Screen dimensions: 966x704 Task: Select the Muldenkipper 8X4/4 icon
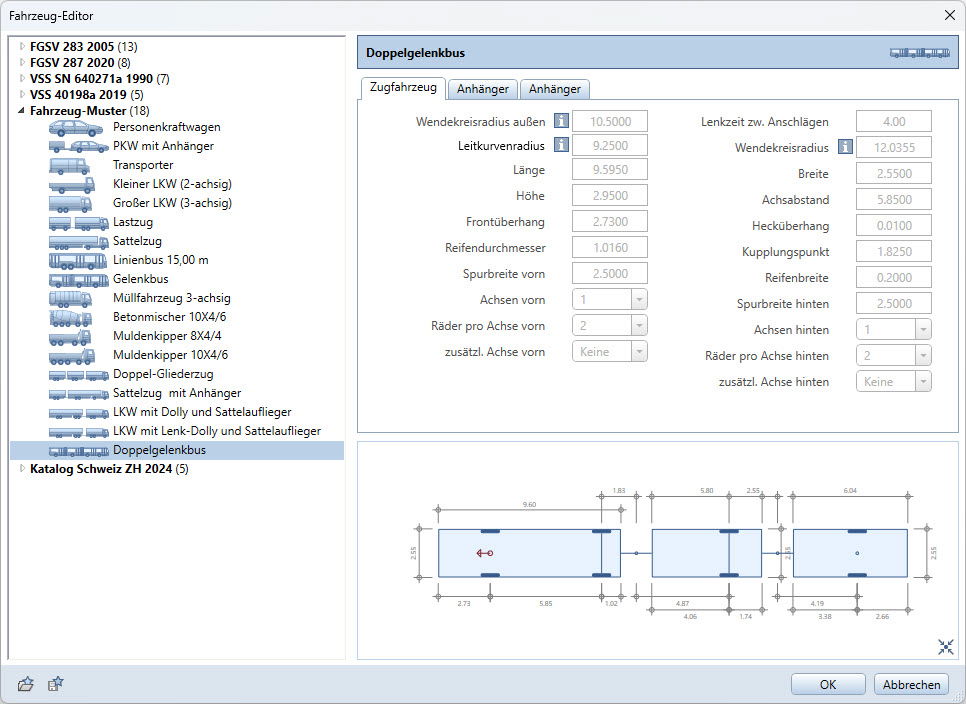70,337
